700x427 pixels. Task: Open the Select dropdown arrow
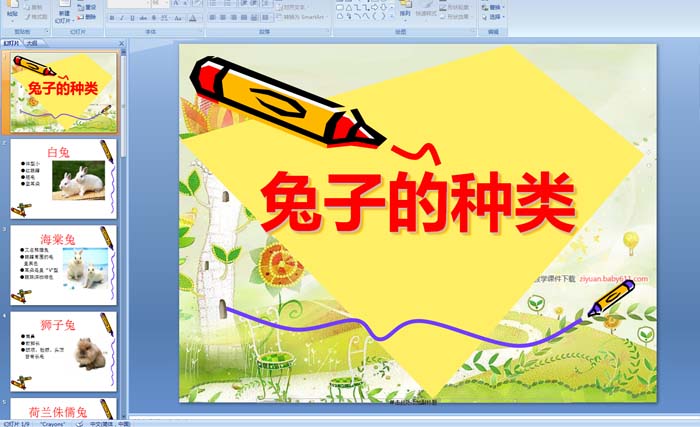tap(504, 17)
